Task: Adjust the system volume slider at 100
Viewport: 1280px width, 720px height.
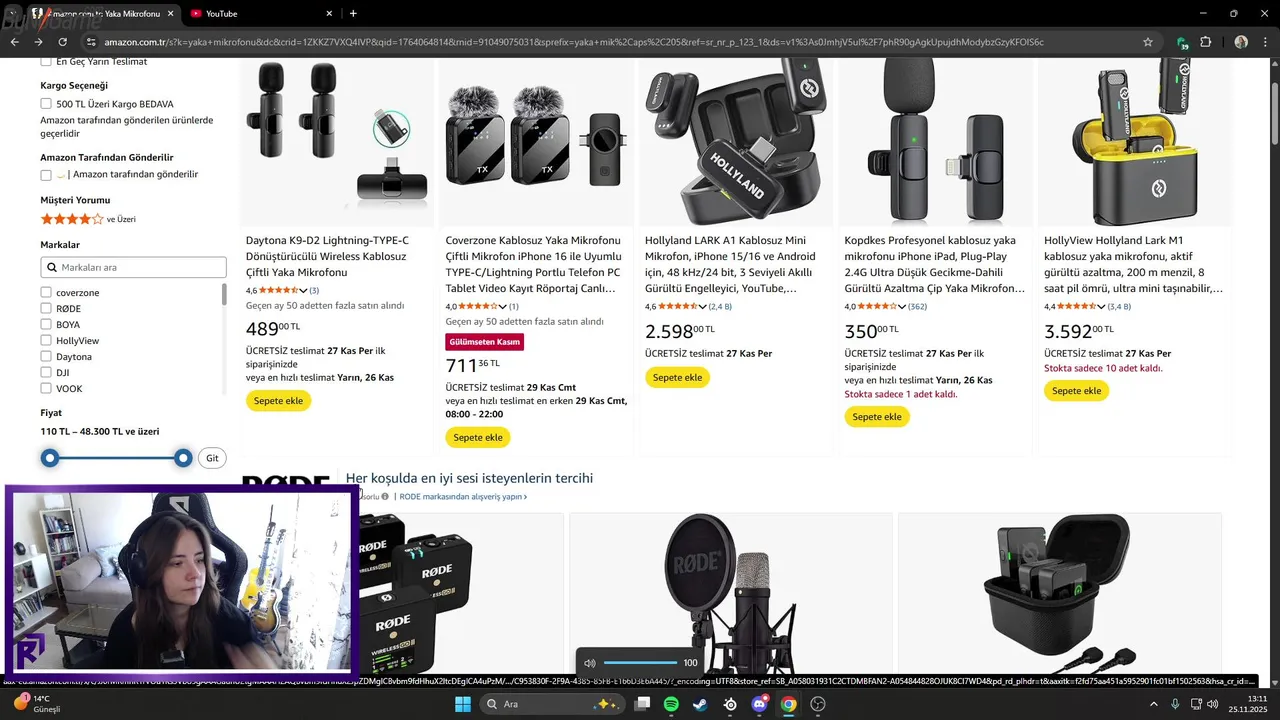Action: [640, 663]
